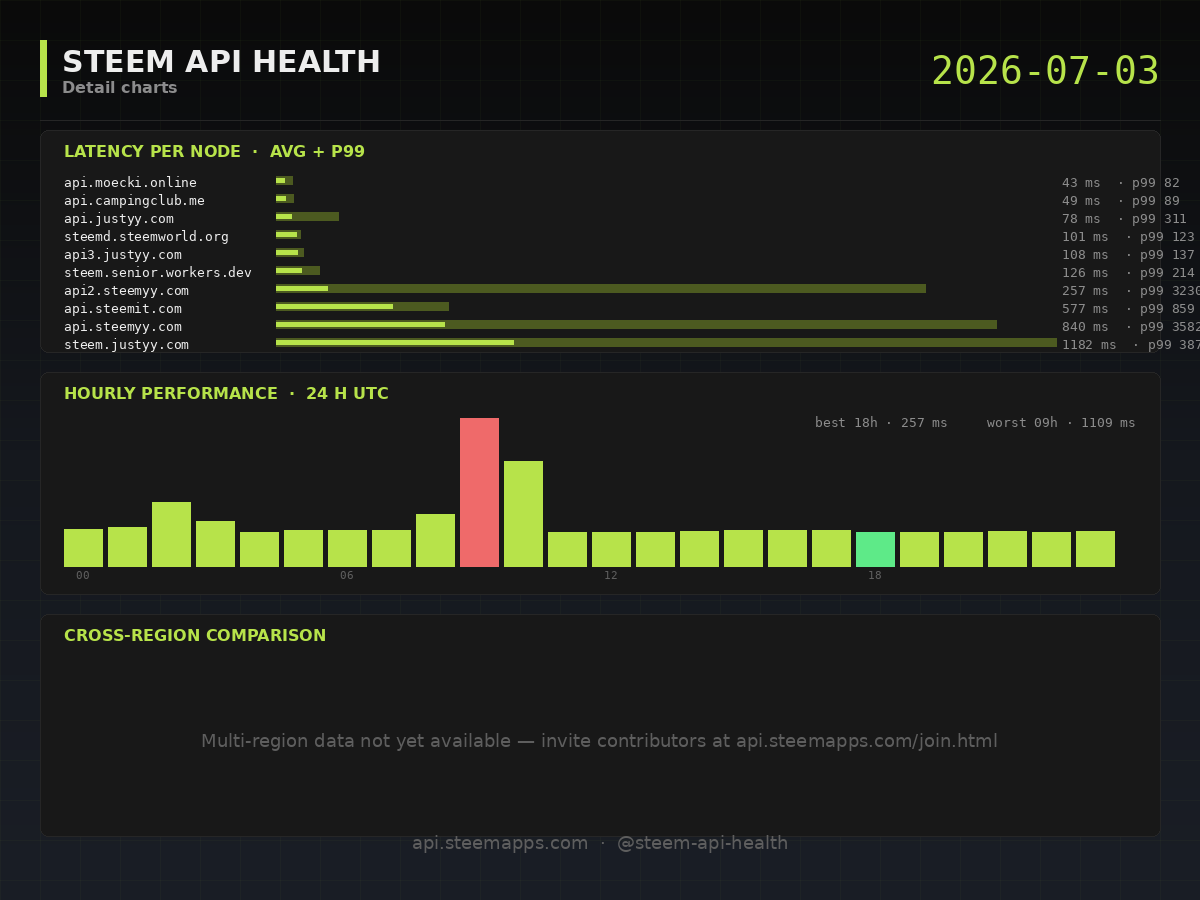Click the "best 18h · 257 ms" label
This screenshot has height=900, width=1200.
(x=881, y=423)
